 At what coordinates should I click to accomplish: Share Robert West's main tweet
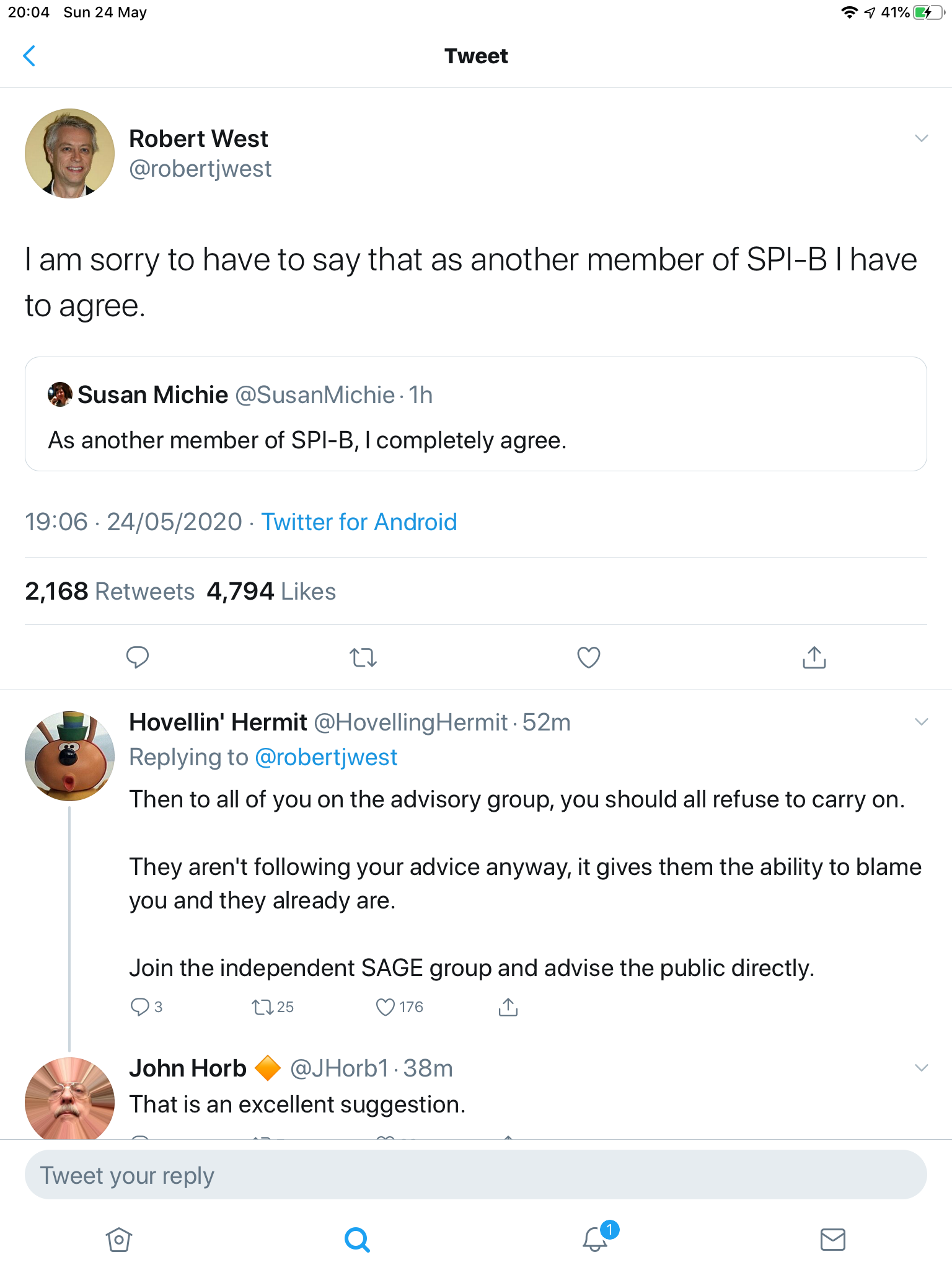pos(814,657)
